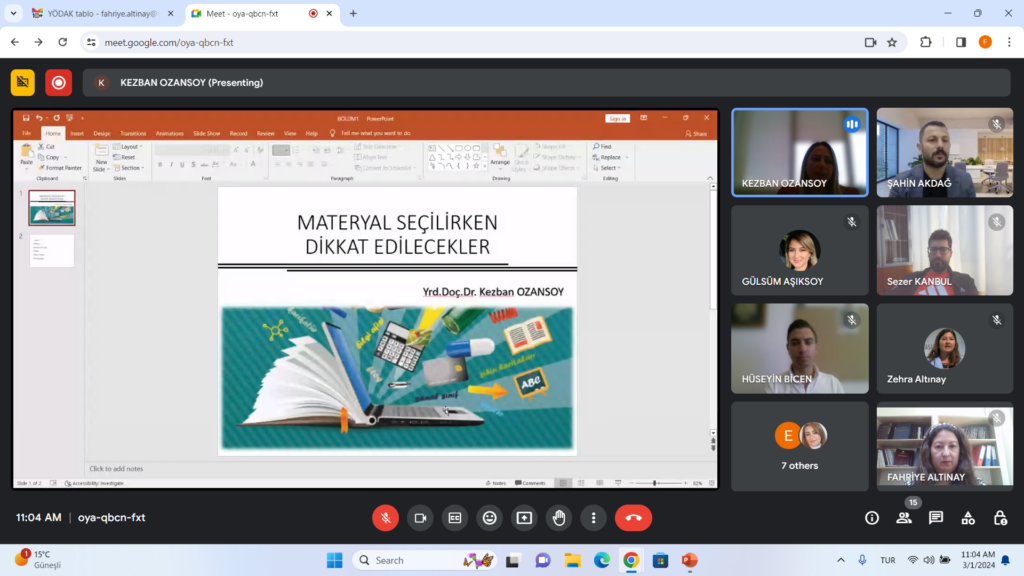1024x576 pixels.
Task: Open the Activities panel icon
Action: click(x=968, y=518)
